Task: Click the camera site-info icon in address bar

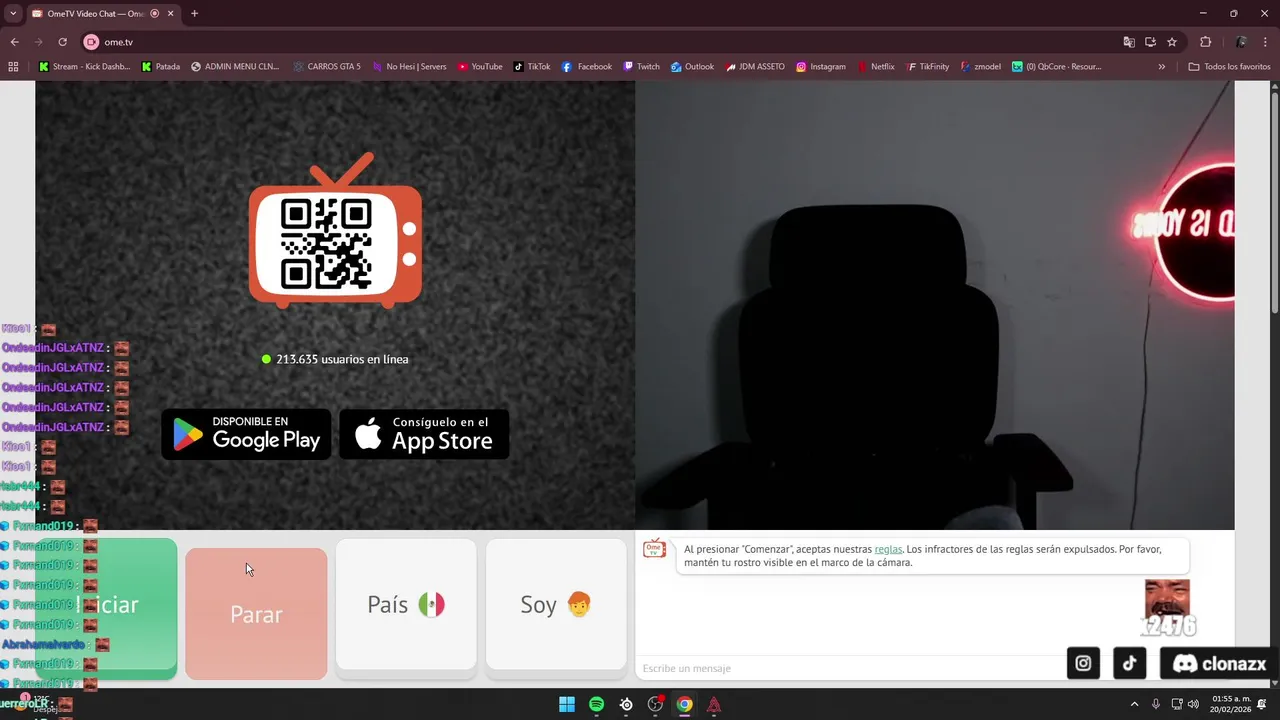Action: tap(91, 42)
